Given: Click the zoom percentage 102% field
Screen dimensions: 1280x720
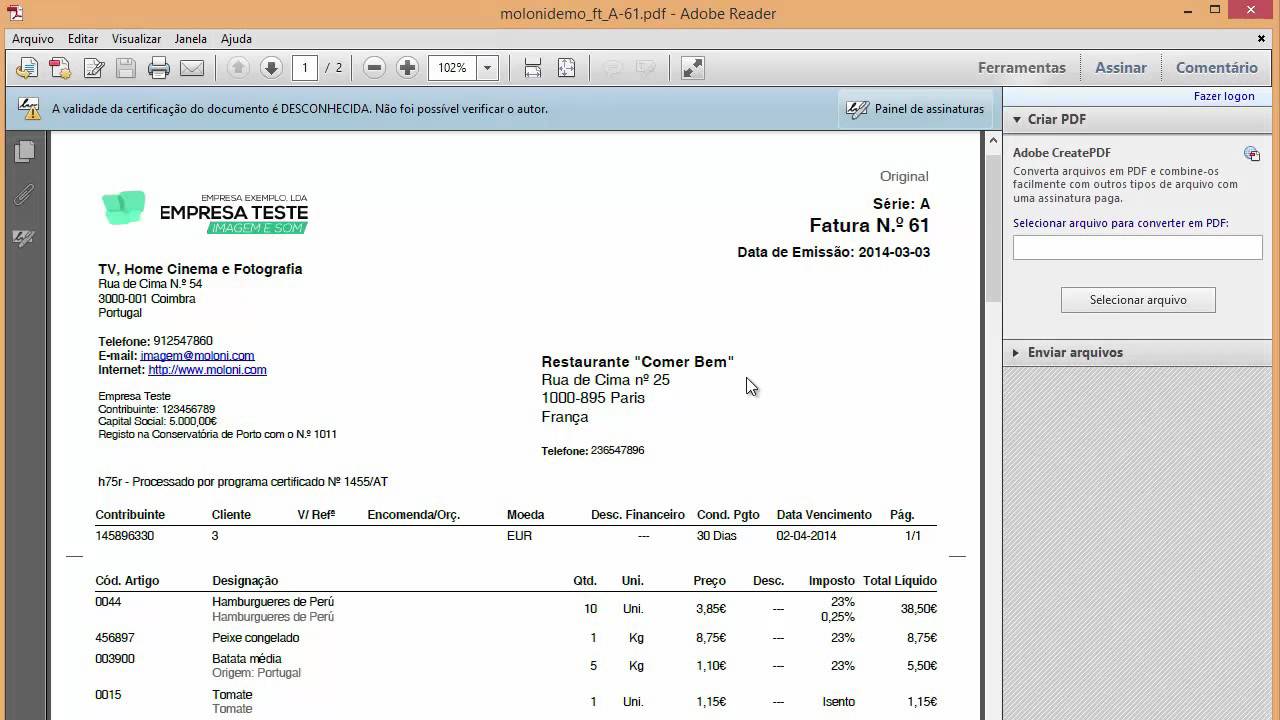Looking at the screenshot, I should (453, 68).
